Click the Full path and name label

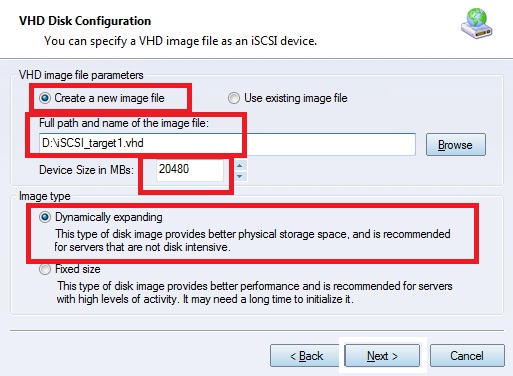click(x=124, y=123)
